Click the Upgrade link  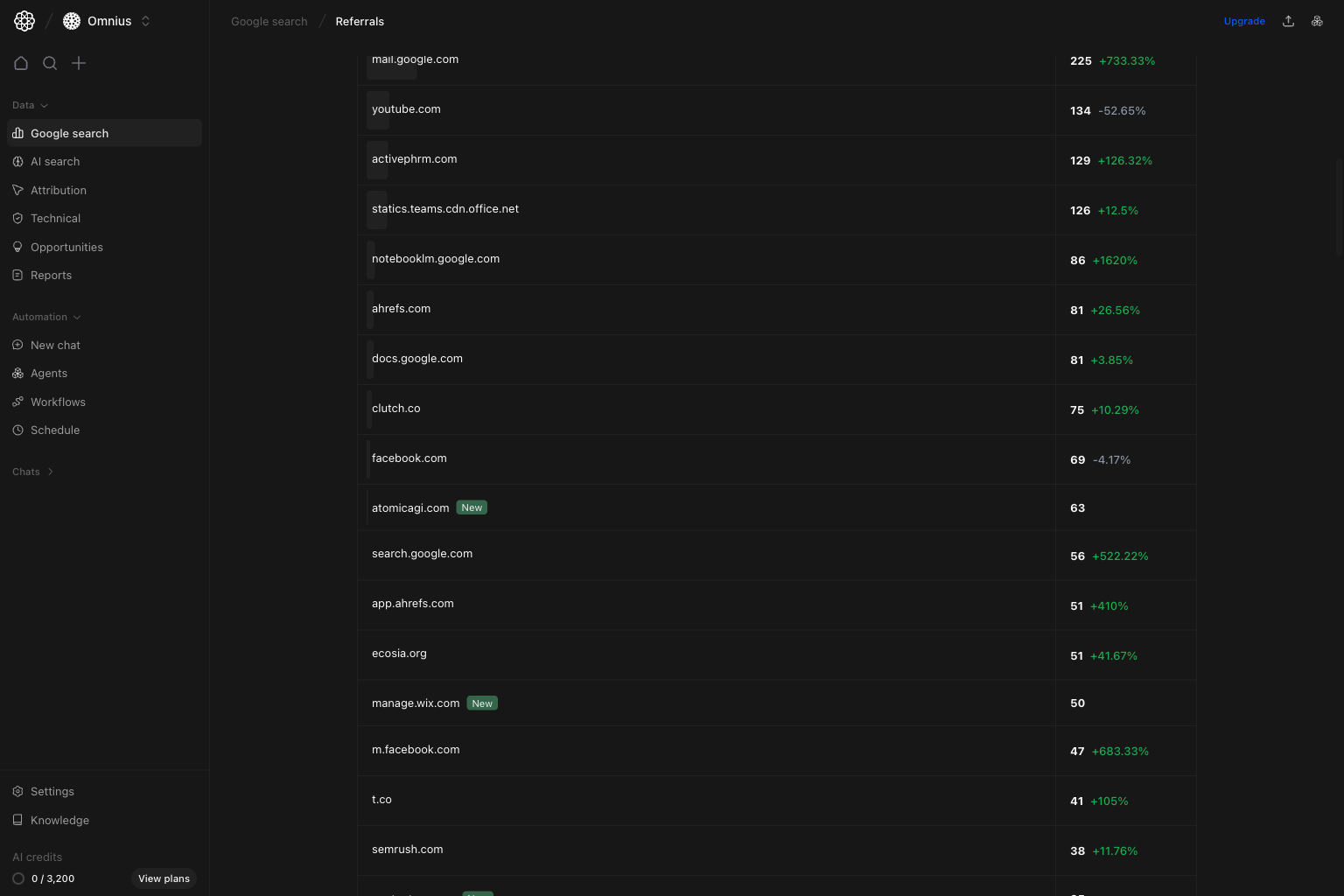click(x=1244, y=21)
